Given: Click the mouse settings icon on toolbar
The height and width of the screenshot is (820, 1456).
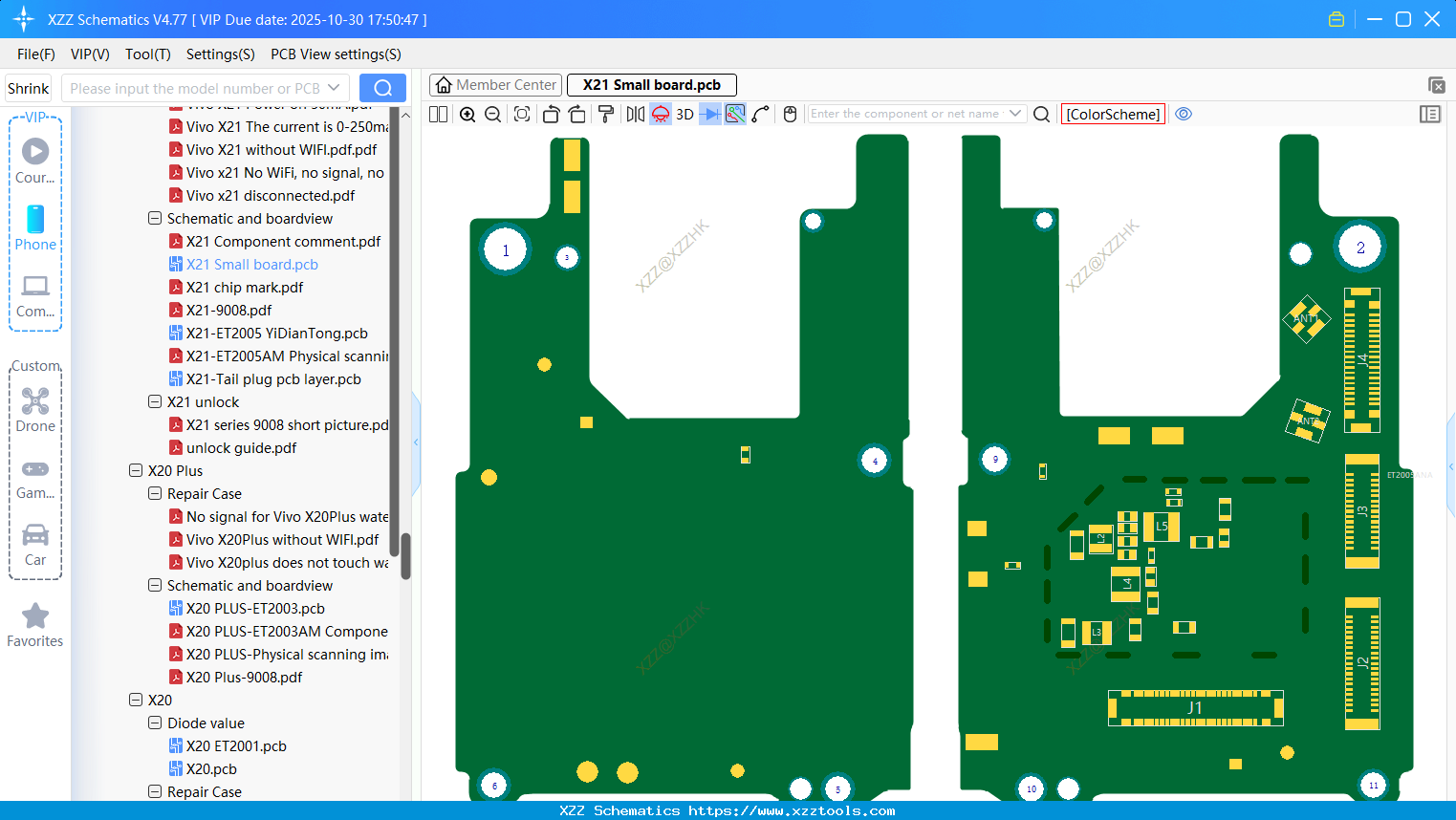Looking at the screenshot, I should tap(790, 114).
